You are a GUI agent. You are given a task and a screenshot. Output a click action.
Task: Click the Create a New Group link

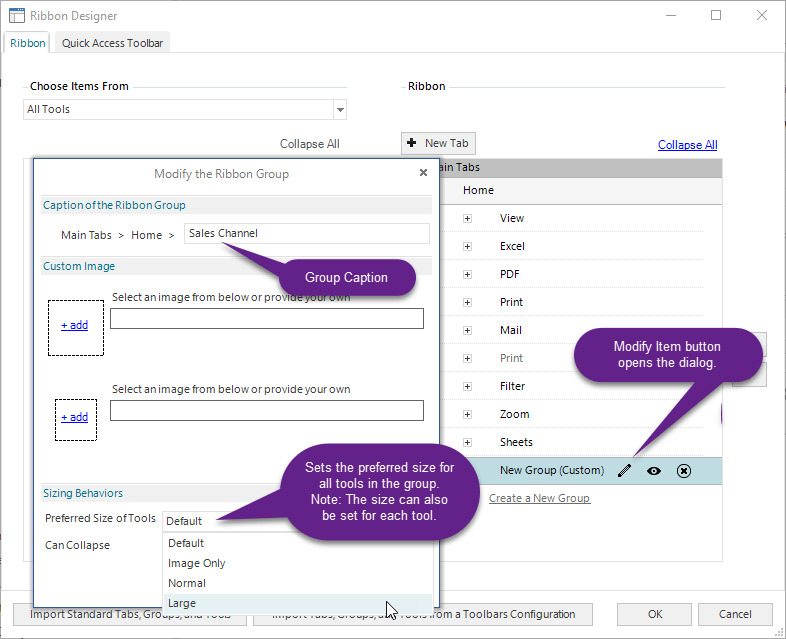[x=539, y=498]
